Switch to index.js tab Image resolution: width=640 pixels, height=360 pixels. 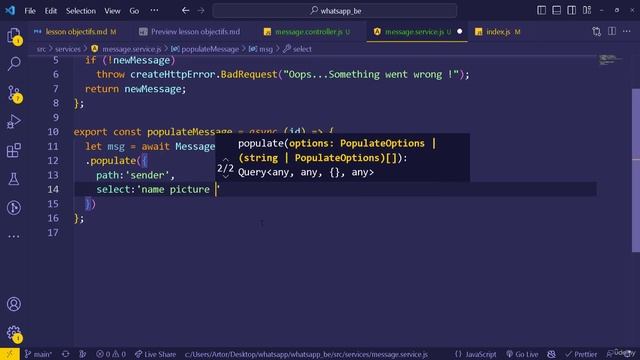point(498,32)
